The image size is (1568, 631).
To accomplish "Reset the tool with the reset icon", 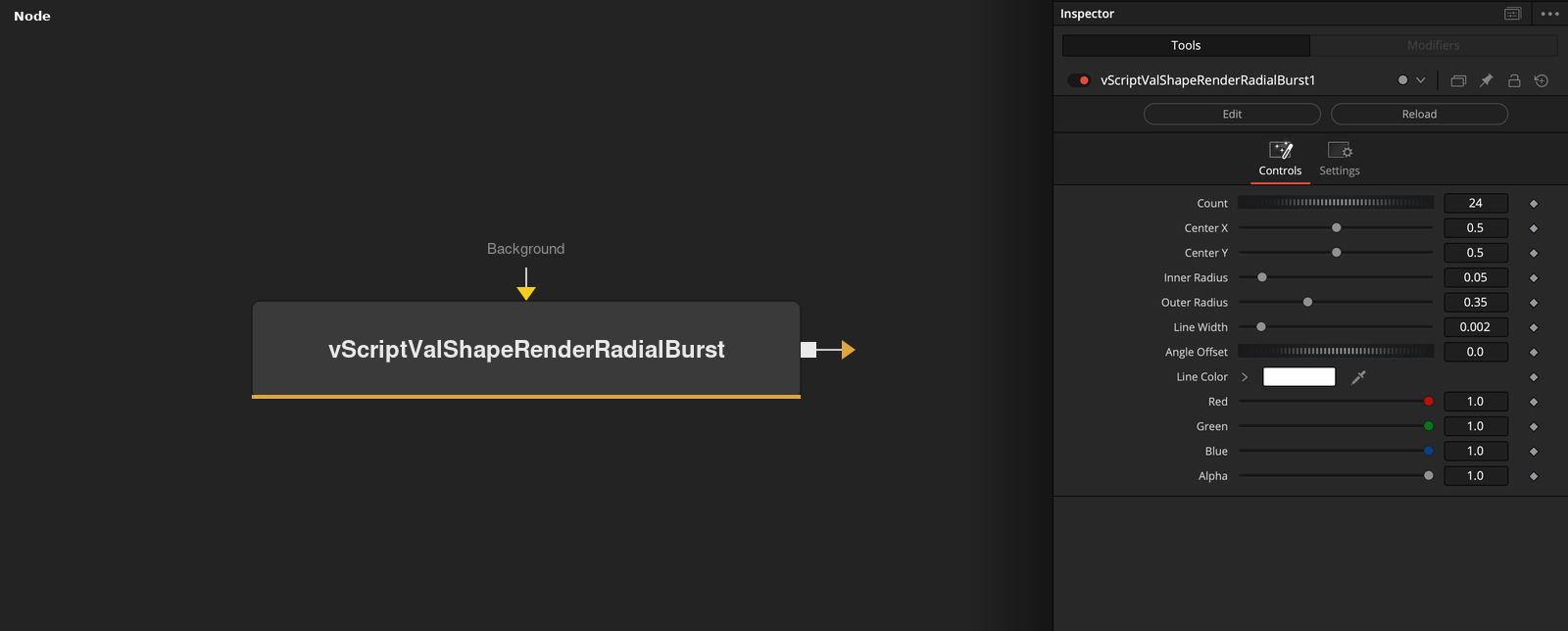I will click(1542, 80).
